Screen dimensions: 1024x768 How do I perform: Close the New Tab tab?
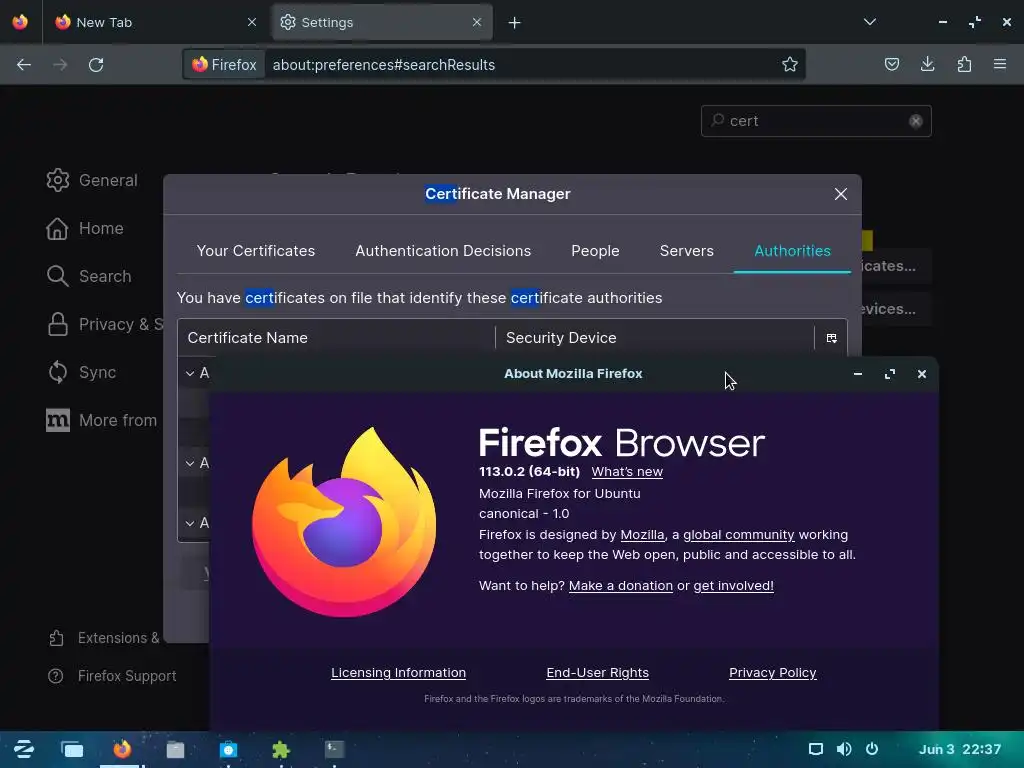click(251, 22)
